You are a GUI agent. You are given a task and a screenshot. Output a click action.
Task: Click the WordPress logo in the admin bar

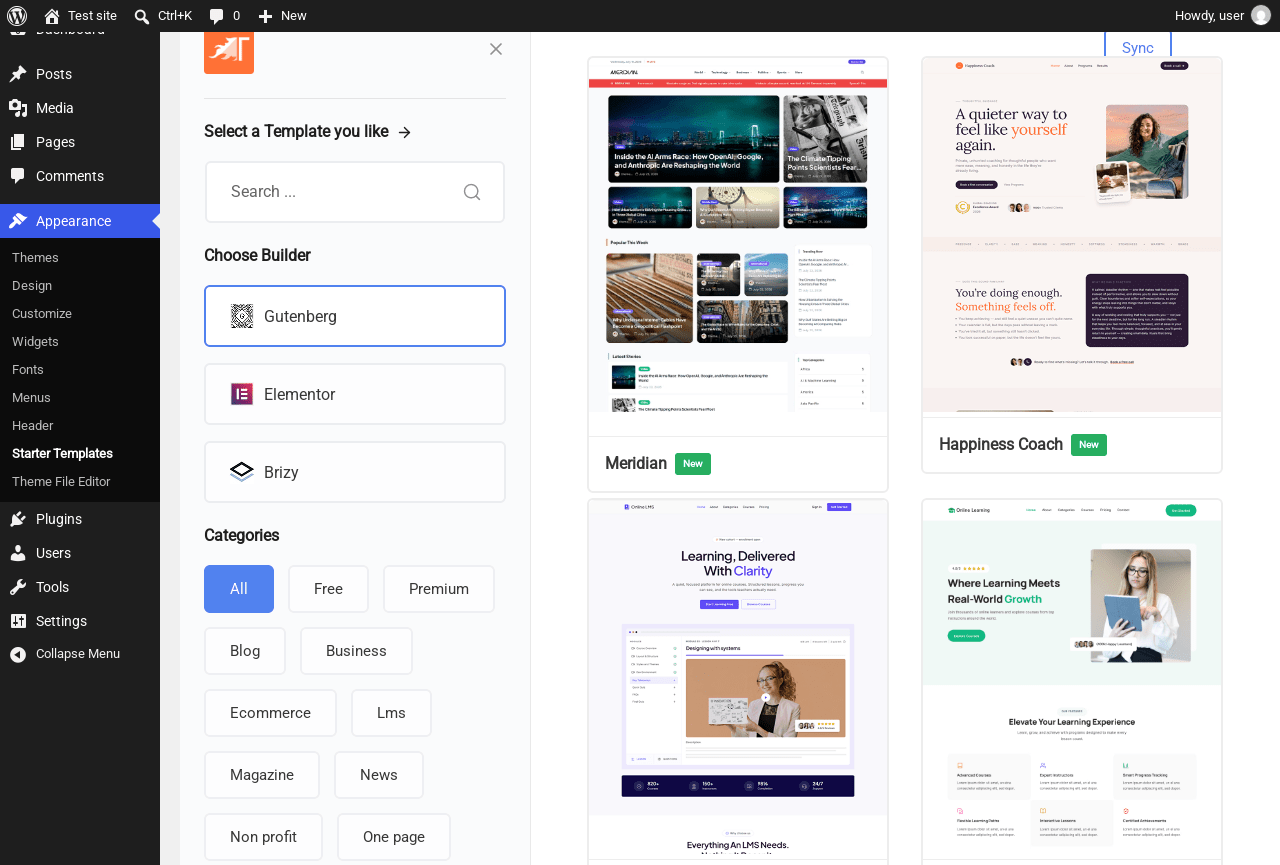tap(17, 16)
